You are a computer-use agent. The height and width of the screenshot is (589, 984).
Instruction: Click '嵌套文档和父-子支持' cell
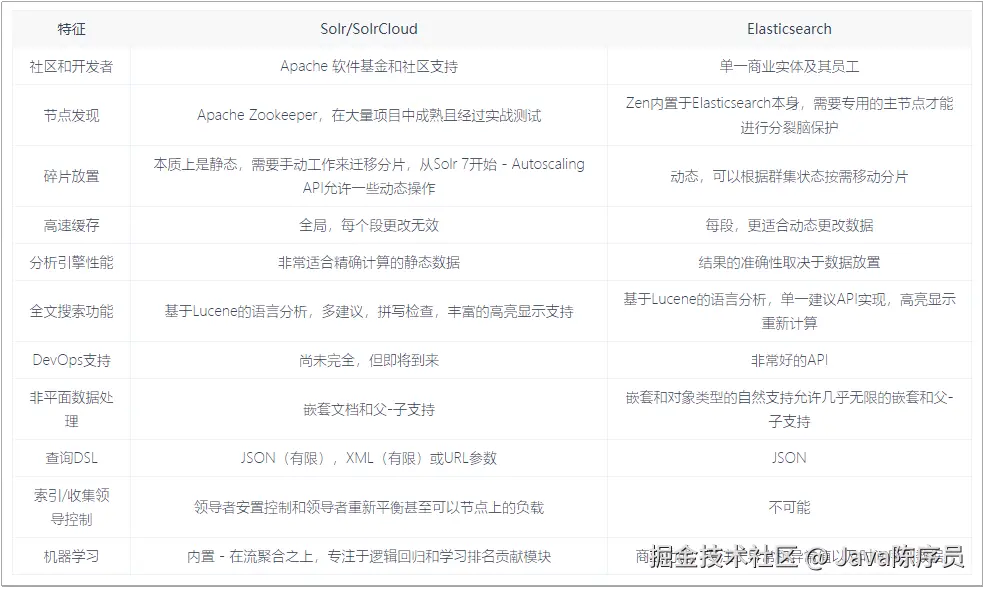[x=368, y=409]
